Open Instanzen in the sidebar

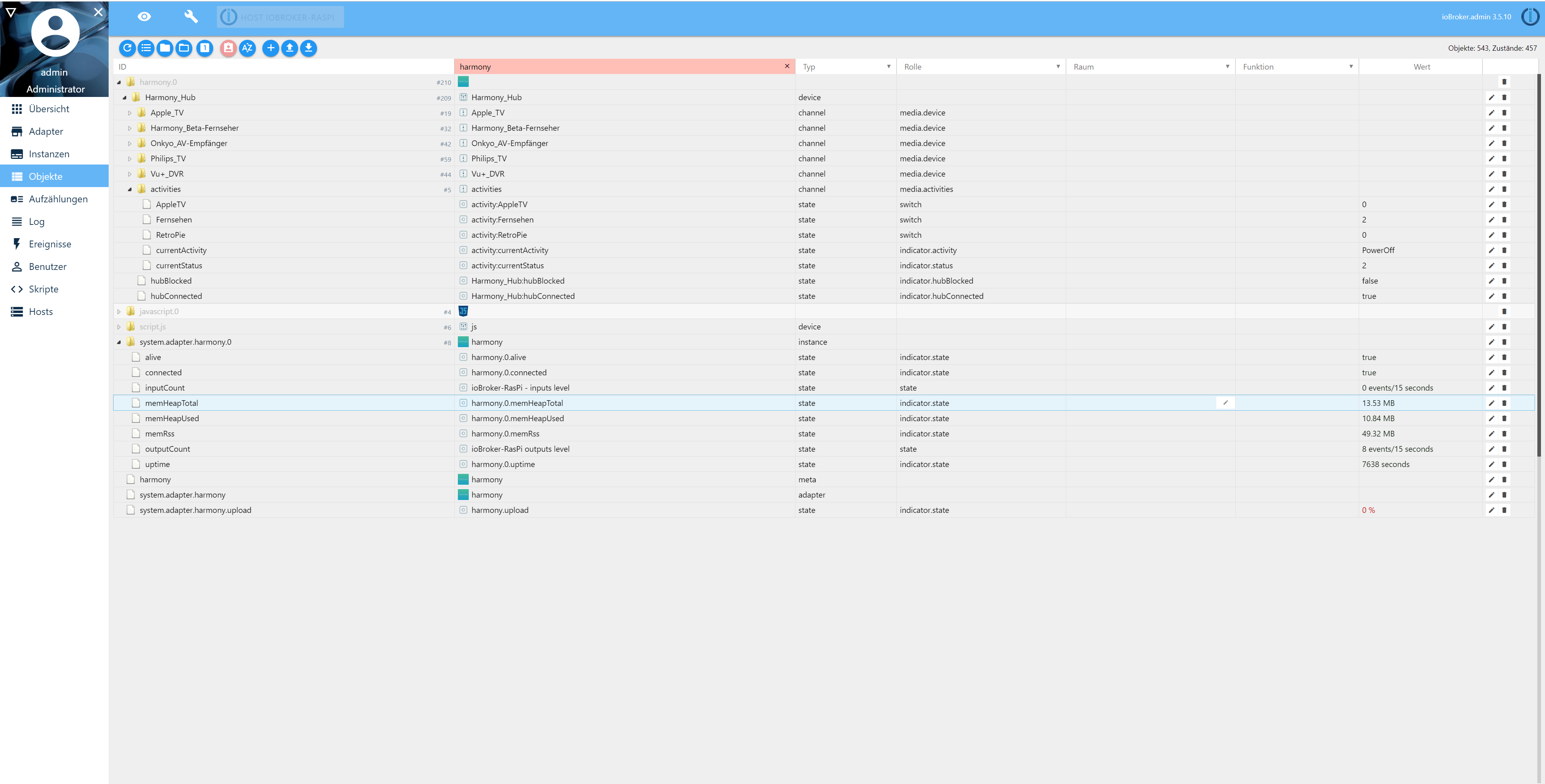(x=49, y=154)
